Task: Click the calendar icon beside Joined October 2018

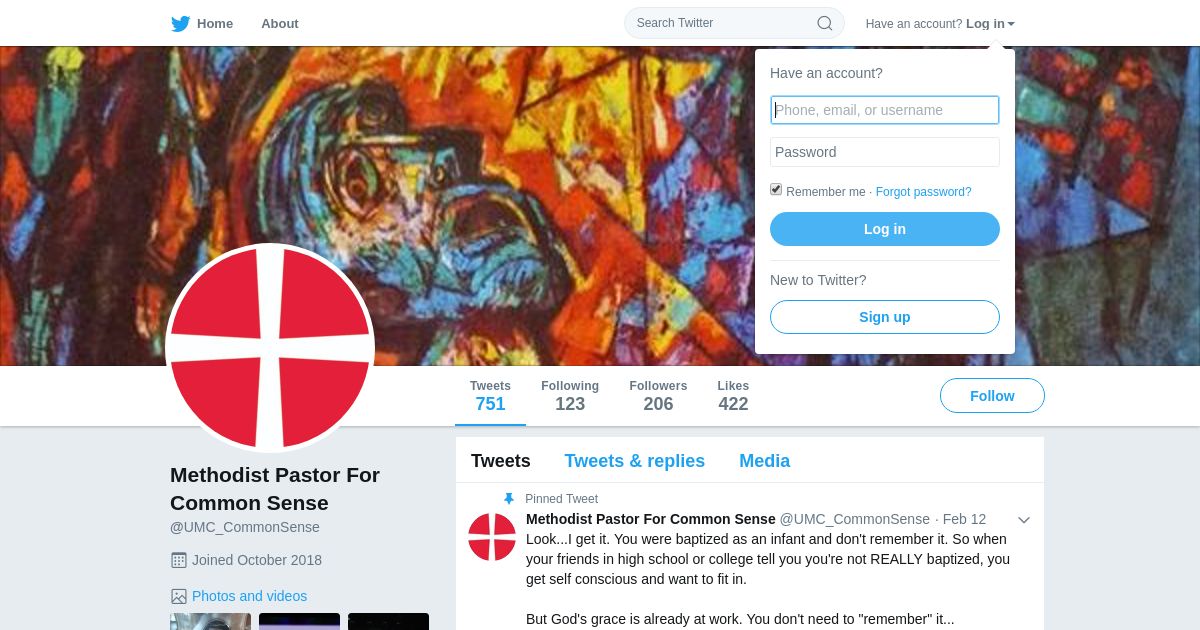Action: coord(179,560)
